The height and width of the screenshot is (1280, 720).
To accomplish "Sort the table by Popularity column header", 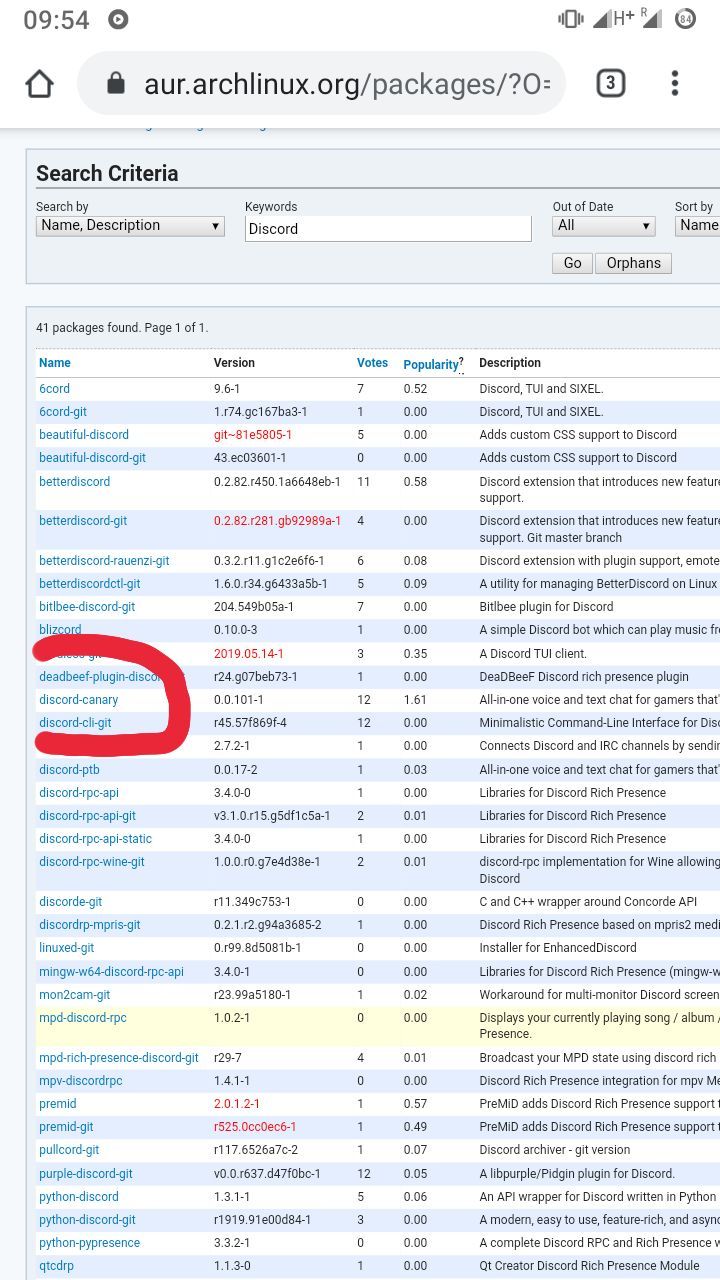I will pyautogui.click(x=430, y=365).
